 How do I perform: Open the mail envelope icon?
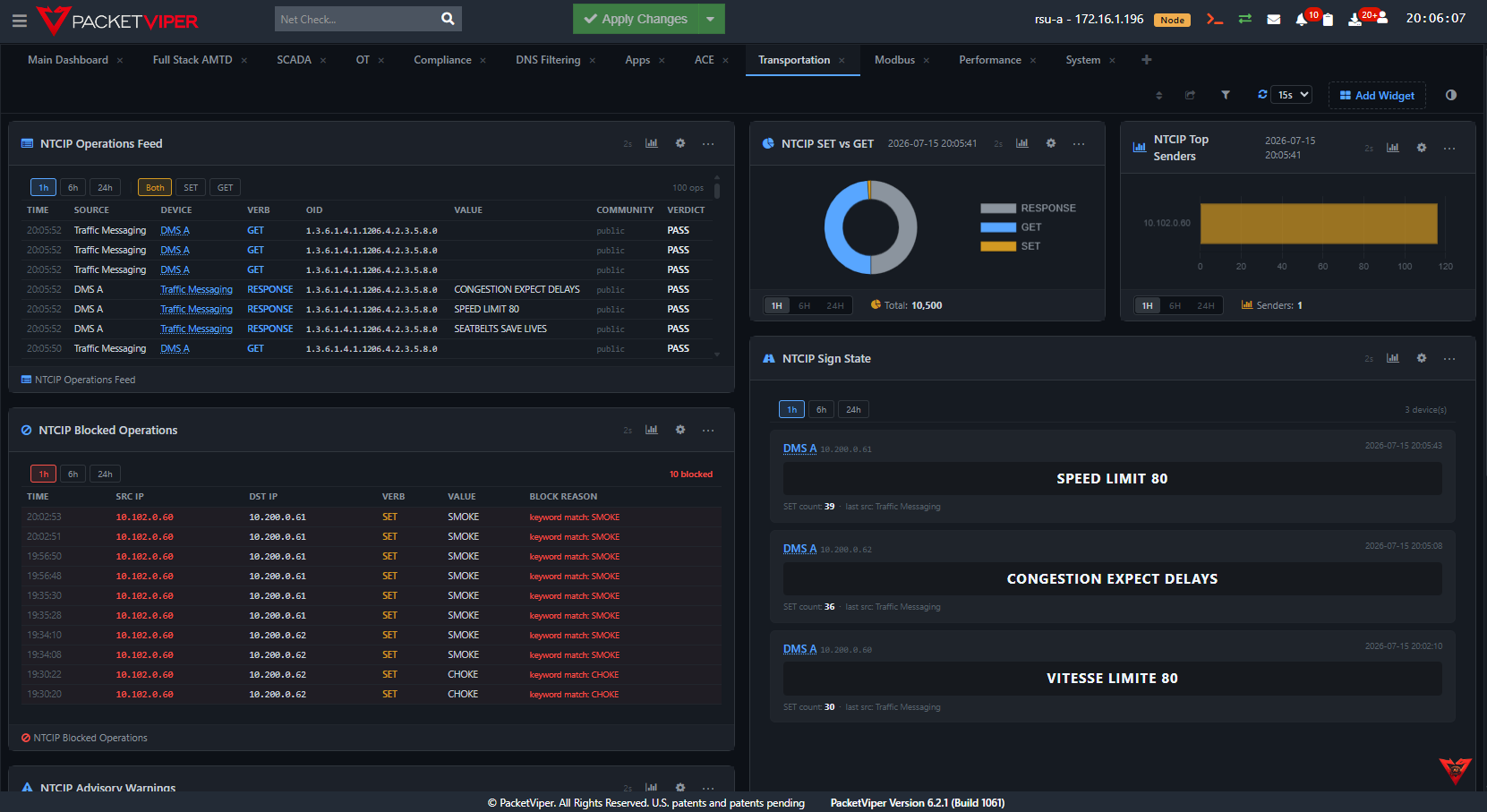click(1273, 19)
